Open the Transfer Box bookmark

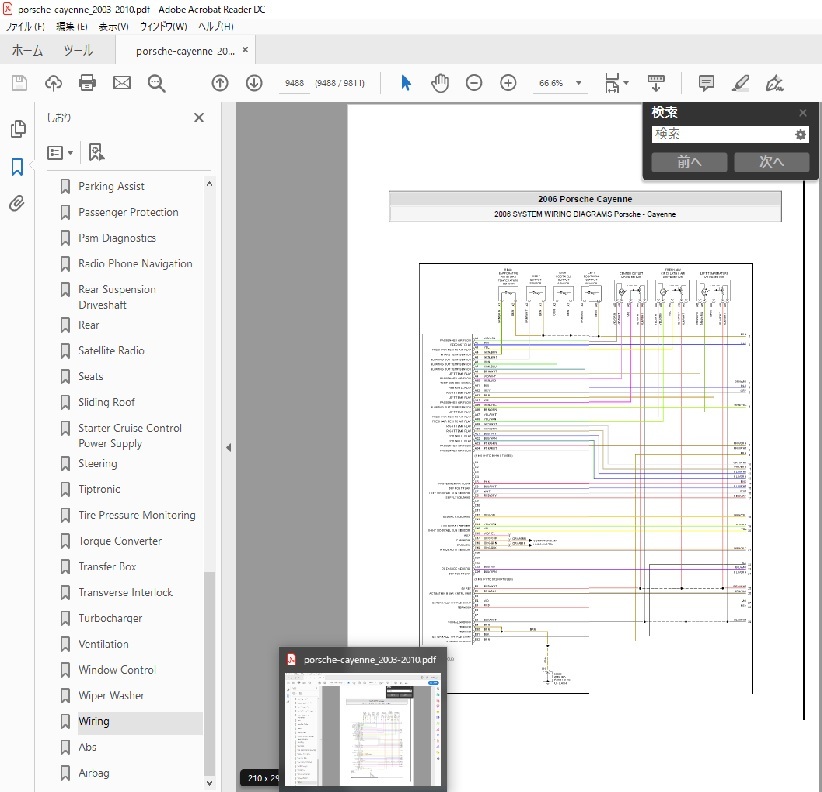pyautogui.click(x=107, y=566)
